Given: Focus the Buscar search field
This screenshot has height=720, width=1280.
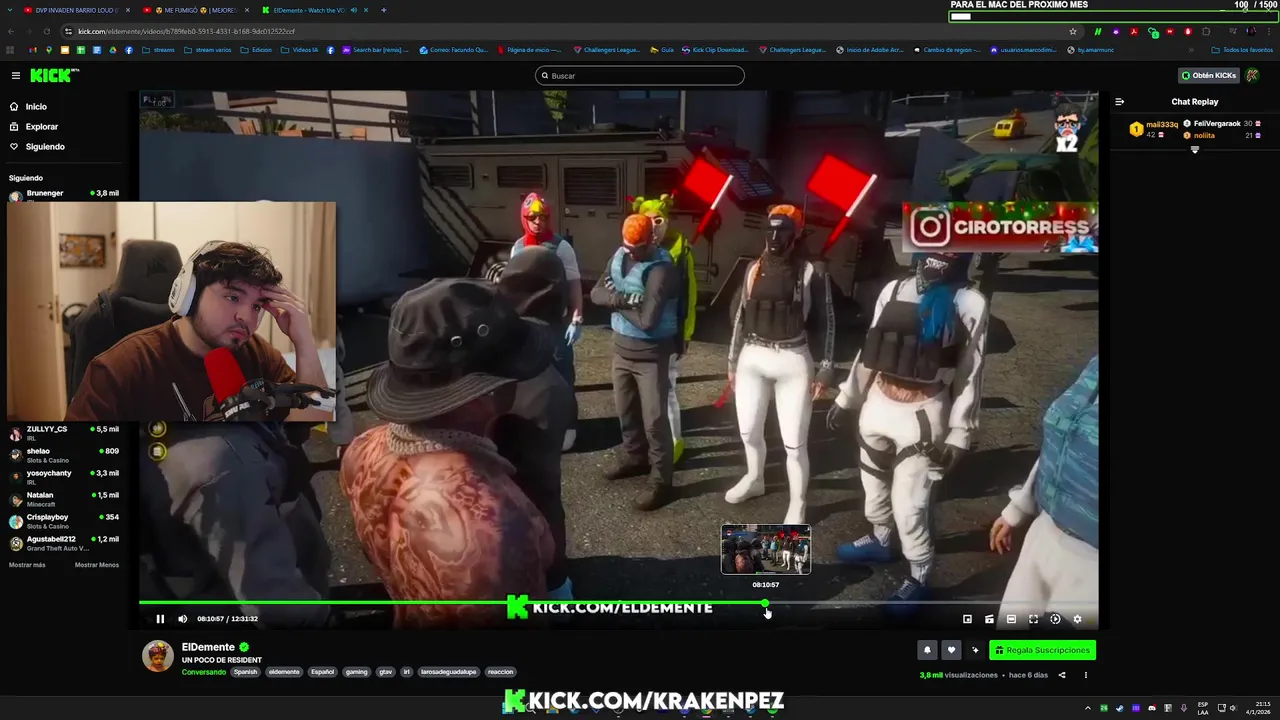Looking at the screenshot, I should (640, 75).
